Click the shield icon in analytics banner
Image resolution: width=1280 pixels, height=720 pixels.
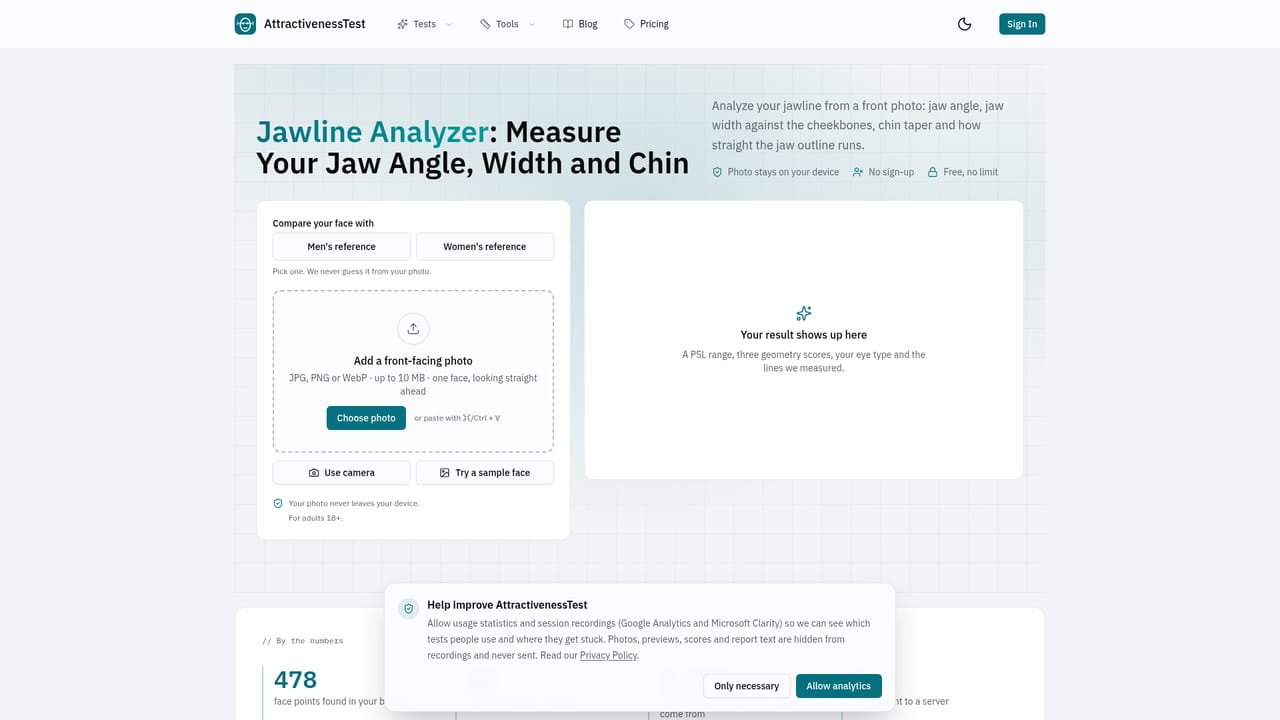tap(408, 609)
